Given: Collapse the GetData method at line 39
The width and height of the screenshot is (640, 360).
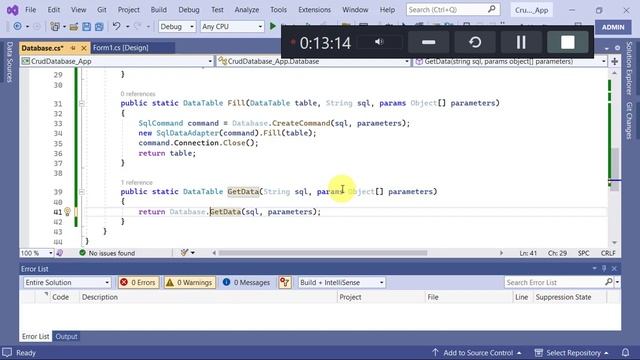Looking at the screenshot, I should [x=81, y=192].
